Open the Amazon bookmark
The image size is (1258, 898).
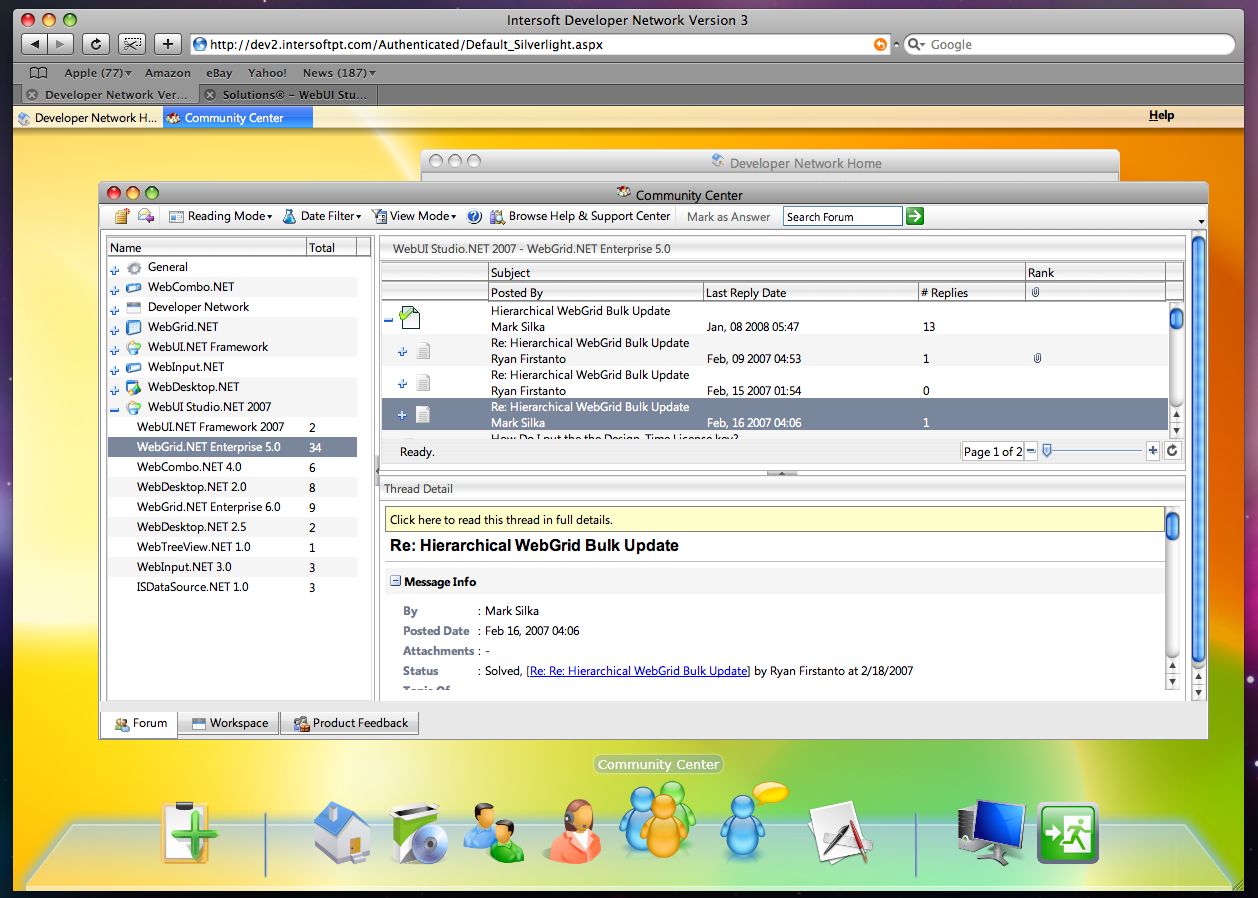click(168, 73)
